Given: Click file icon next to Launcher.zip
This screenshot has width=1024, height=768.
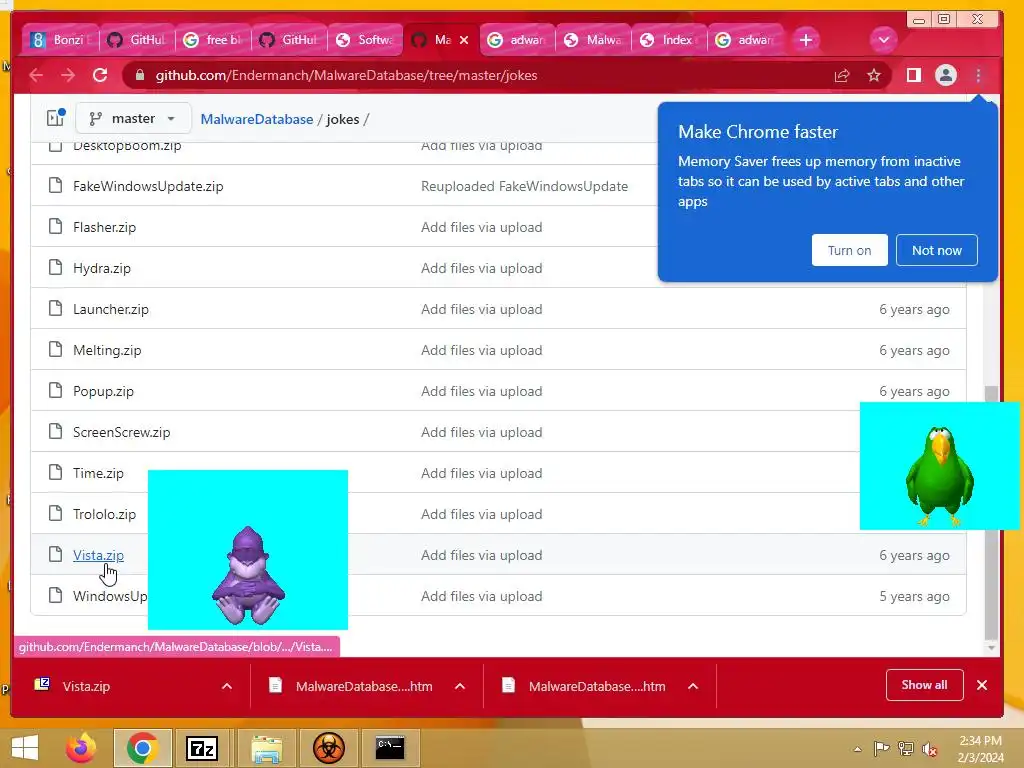Looking at the screenshot, I should 56,309.
